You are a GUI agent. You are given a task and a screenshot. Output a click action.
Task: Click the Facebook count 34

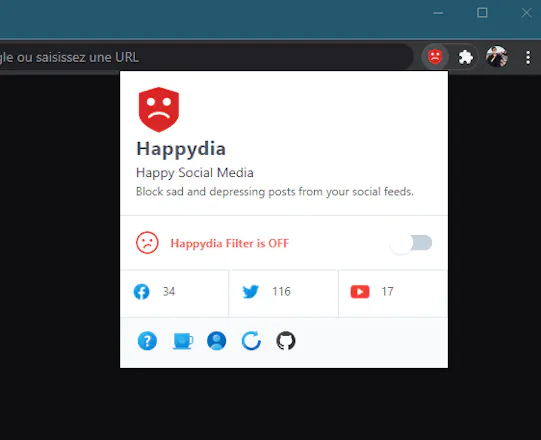169,292
